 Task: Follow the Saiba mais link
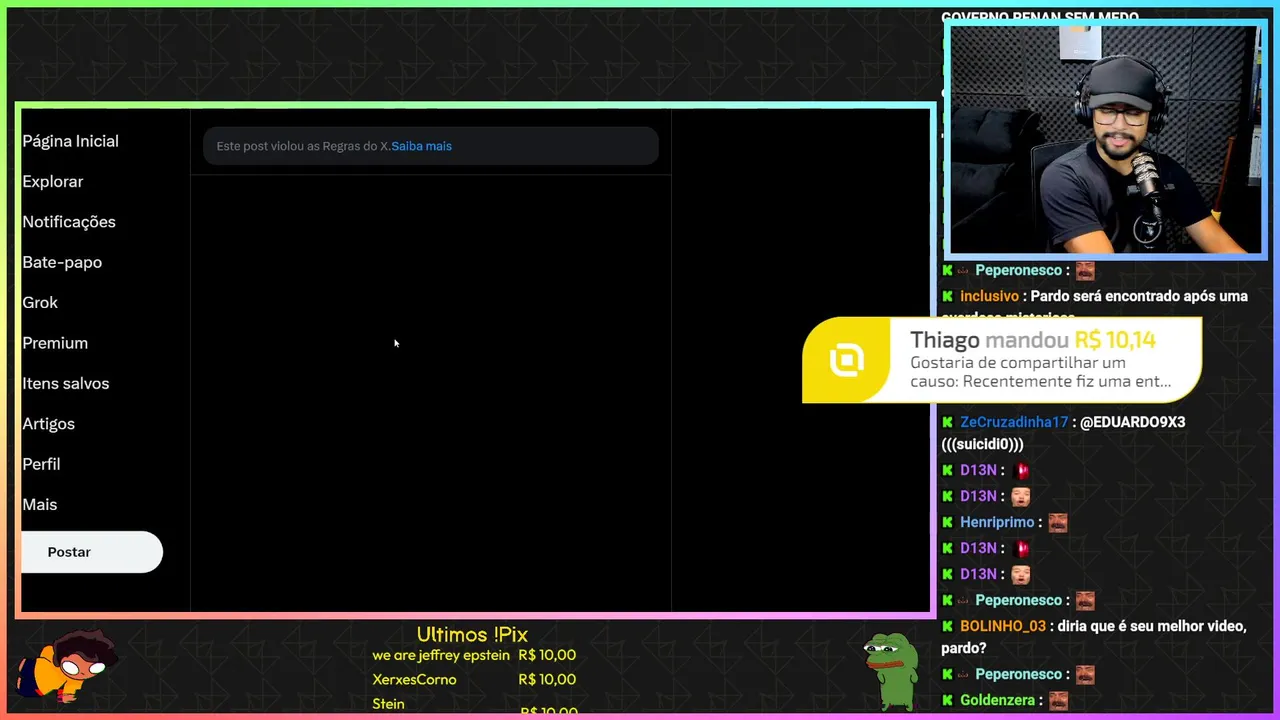(x=421, y=146)
